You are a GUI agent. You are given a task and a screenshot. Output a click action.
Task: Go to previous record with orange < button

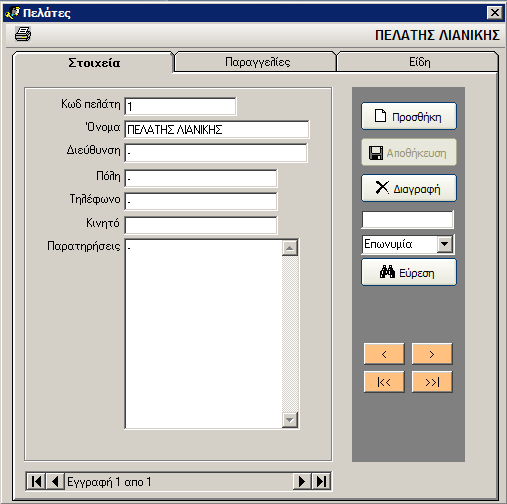point(384,354)
